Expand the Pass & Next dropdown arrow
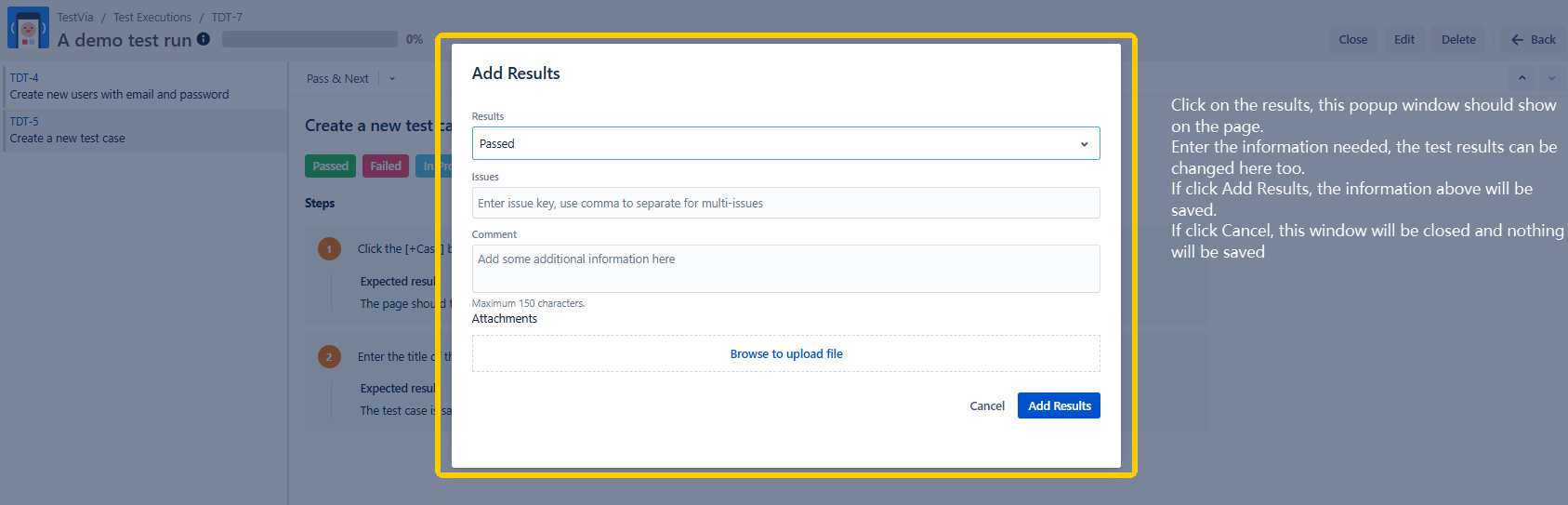 392,79
